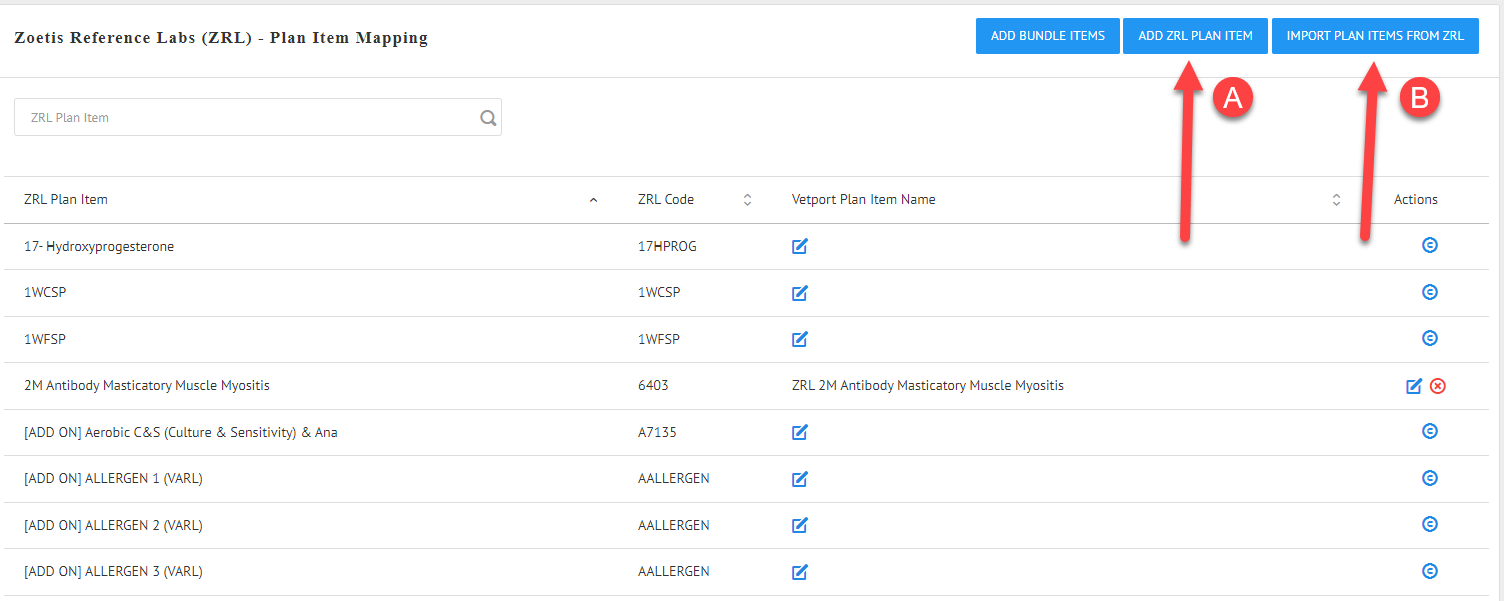Viewport: 1504px width, 601px height.
Task: Click the Actions column header
Action: [1416, 200]
